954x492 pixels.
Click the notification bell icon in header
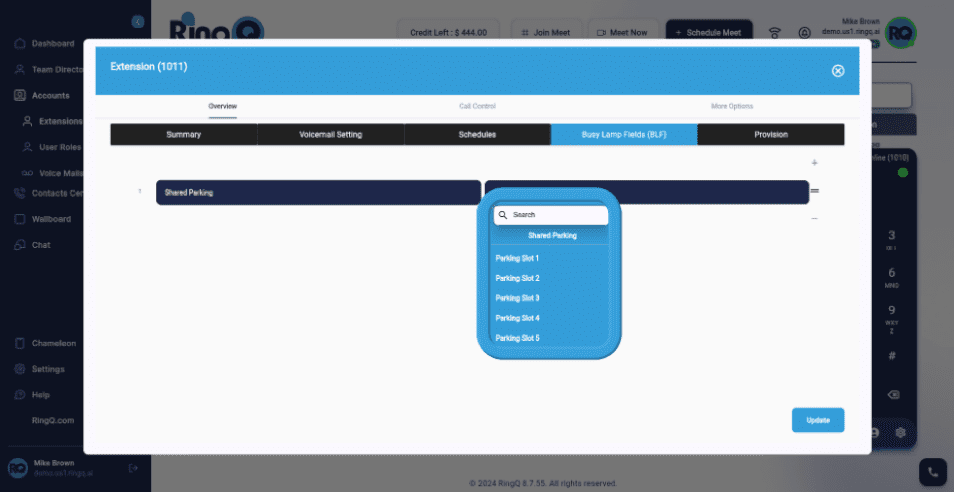[805, 32]
